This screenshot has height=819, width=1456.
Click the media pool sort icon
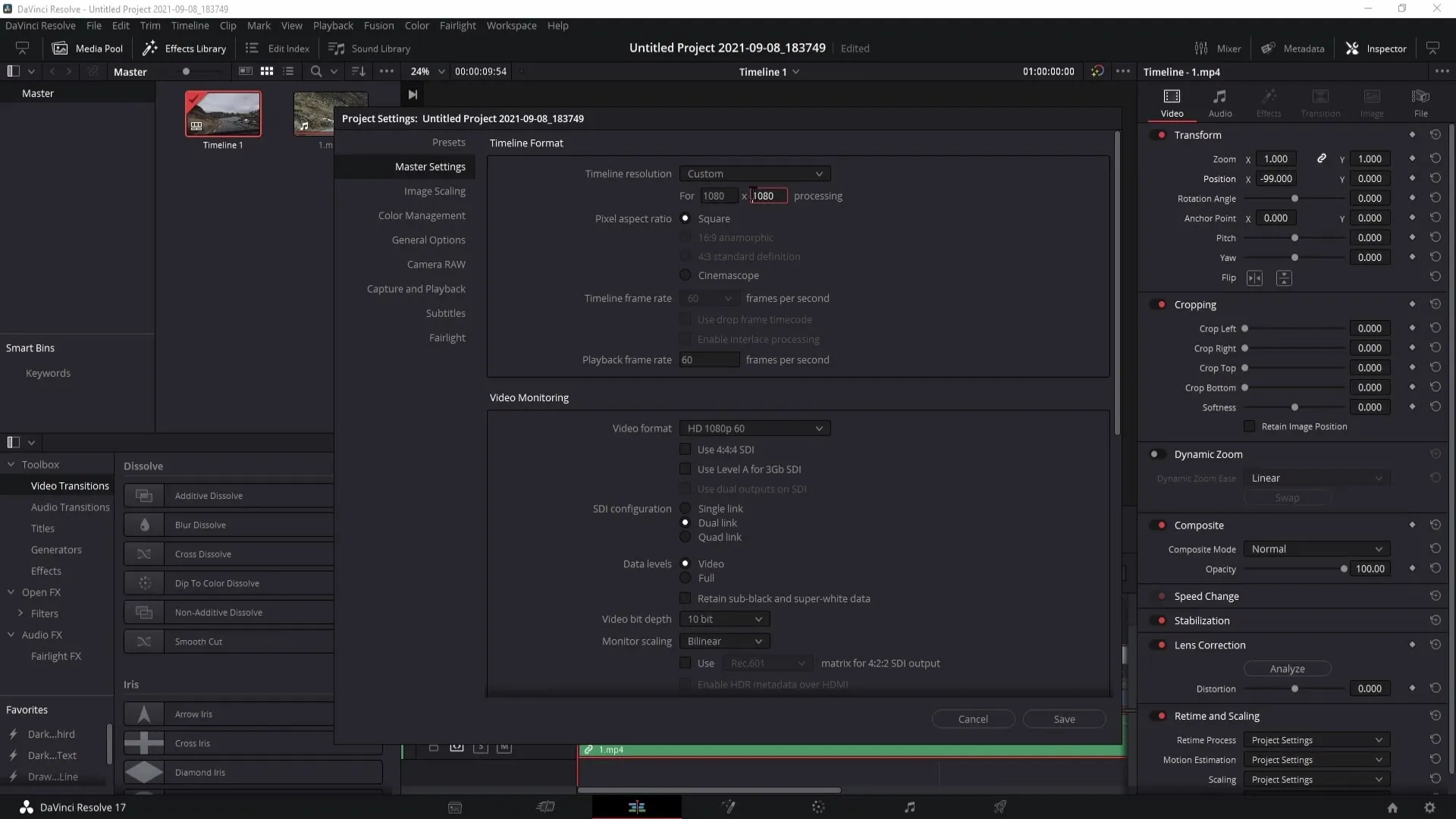359,71
